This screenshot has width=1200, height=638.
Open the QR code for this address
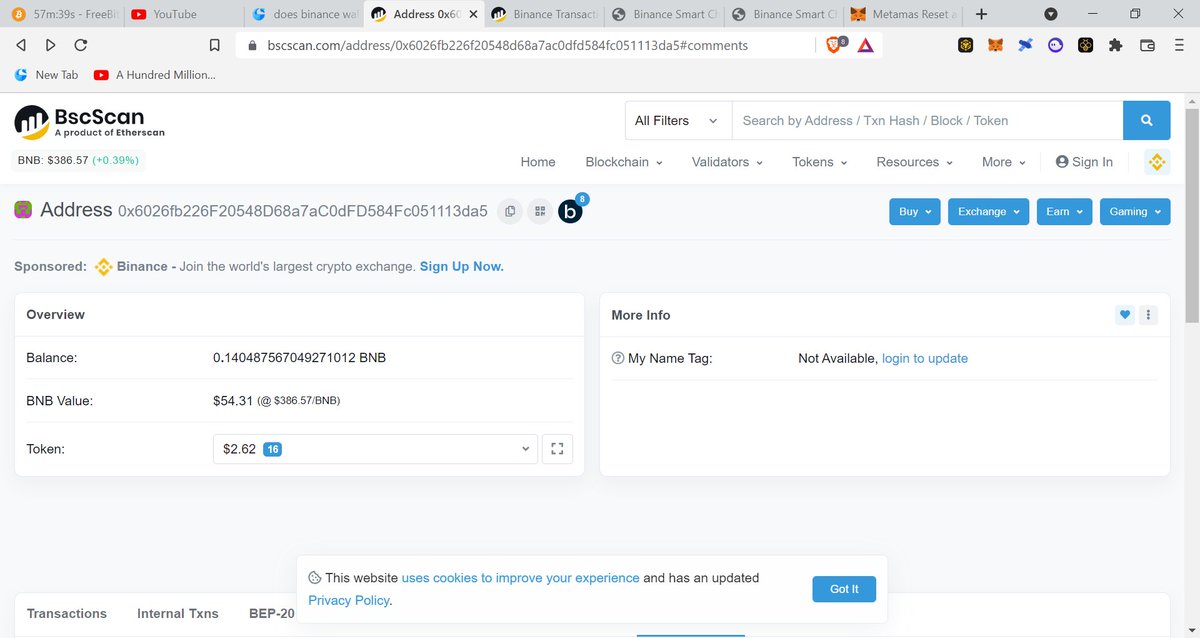click(x=539, y=211)
